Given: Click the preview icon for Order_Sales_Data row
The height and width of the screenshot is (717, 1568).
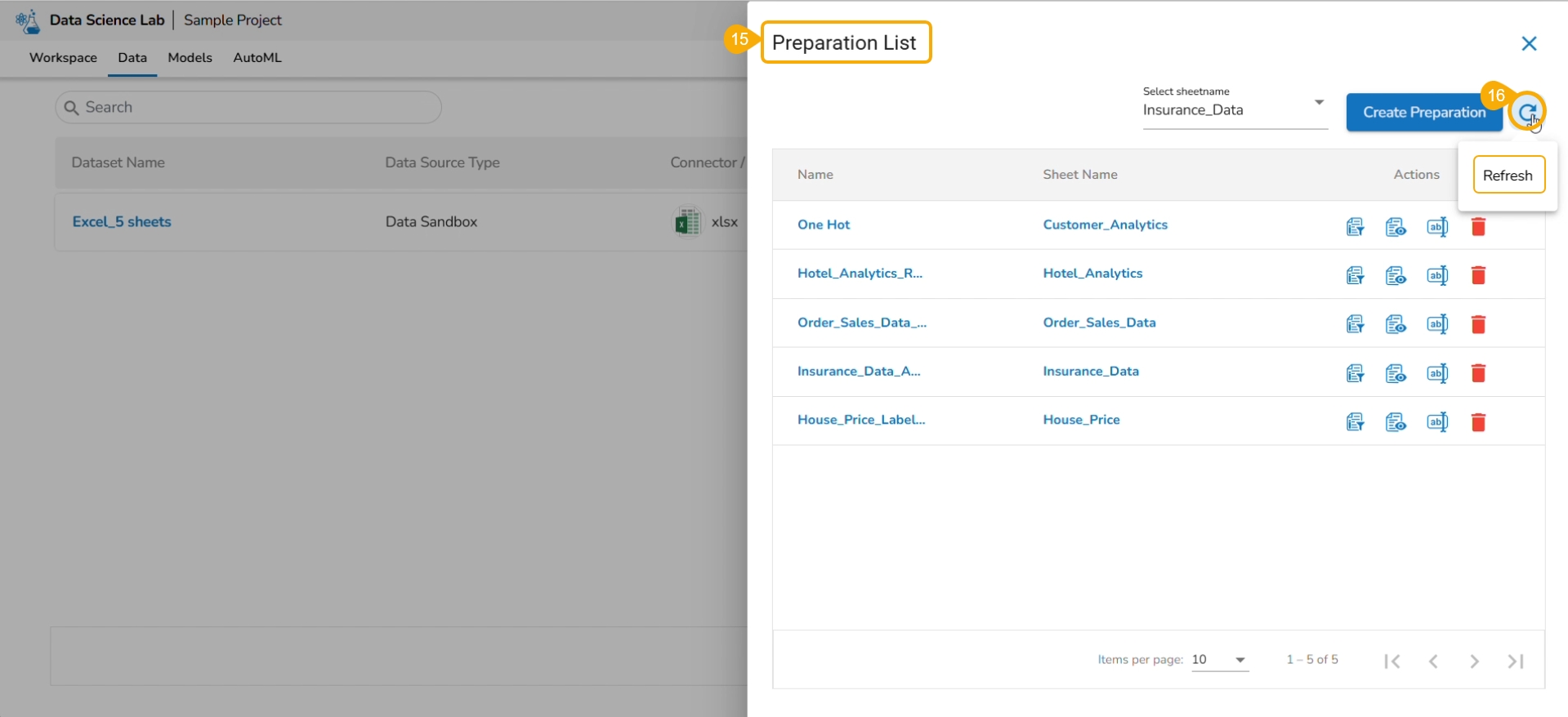Looking at the screenshot, I should (1396, 325).
